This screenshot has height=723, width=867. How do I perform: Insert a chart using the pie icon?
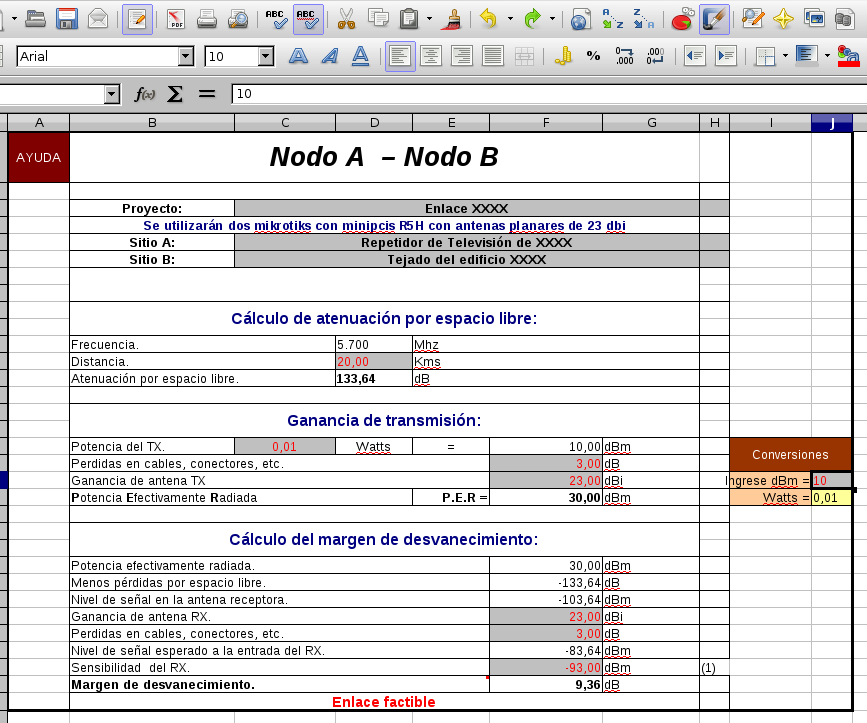pyautogui.click(x=683, y=19)
